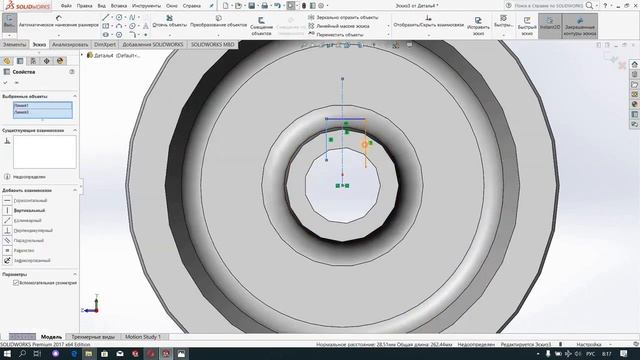Open the SOLIDWORKS MBD tab
The width and height of the screenshot is (640, 360).
pos(213,44)
